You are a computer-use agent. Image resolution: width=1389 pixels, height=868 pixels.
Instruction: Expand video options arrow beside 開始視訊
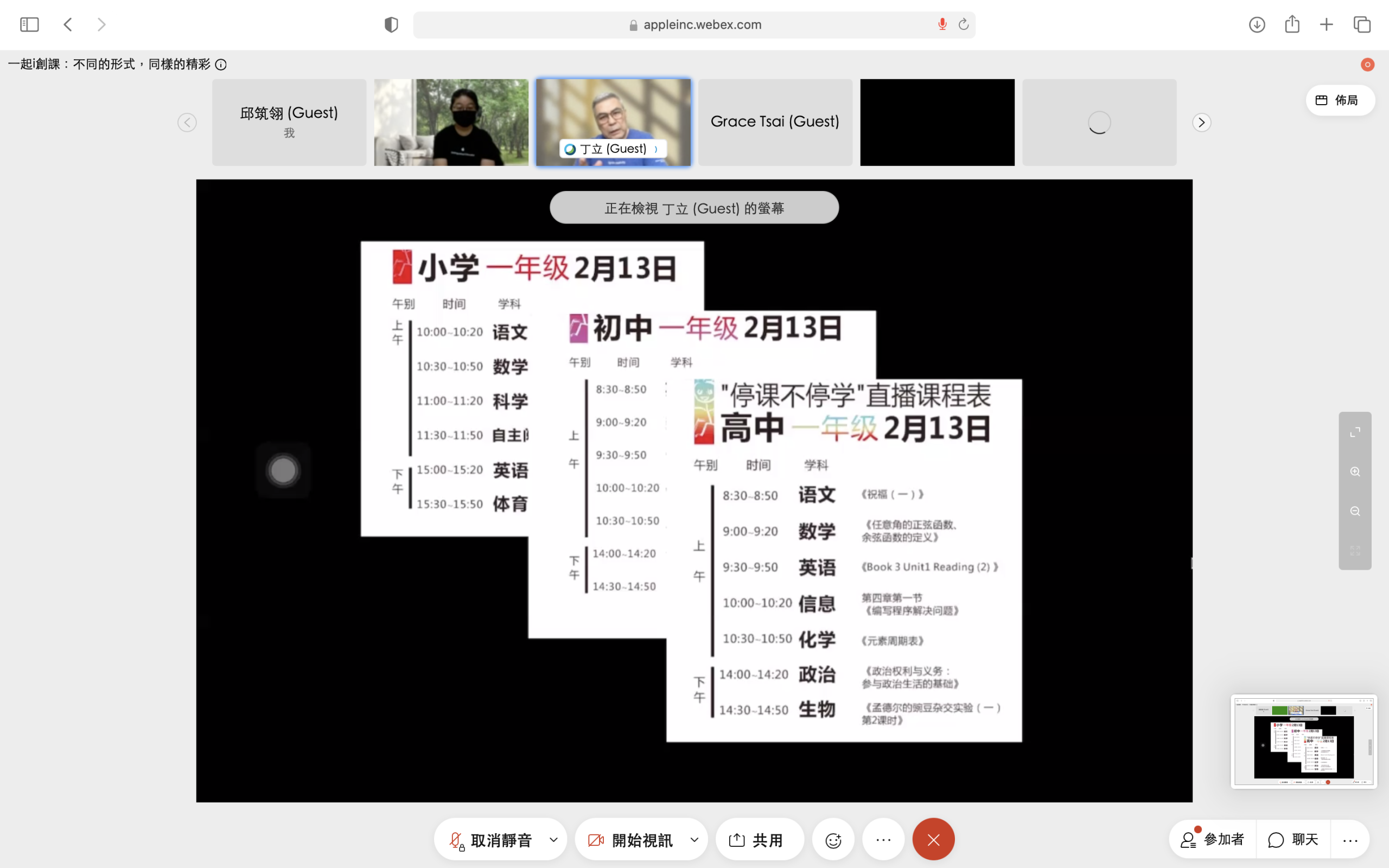[x=694, y=840]
